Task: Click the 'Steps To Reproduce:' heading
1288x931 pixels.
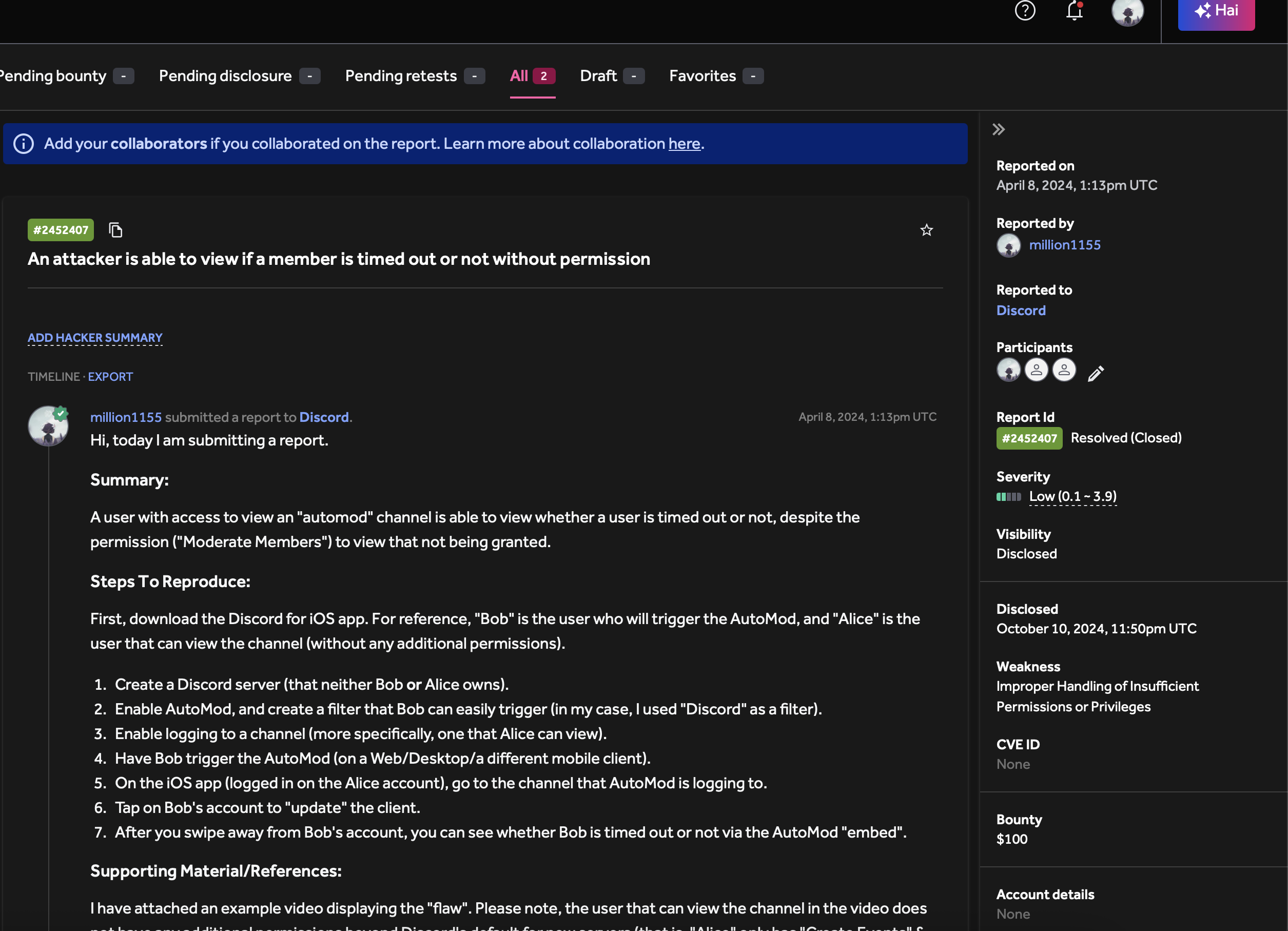Action: pos(170,581)
